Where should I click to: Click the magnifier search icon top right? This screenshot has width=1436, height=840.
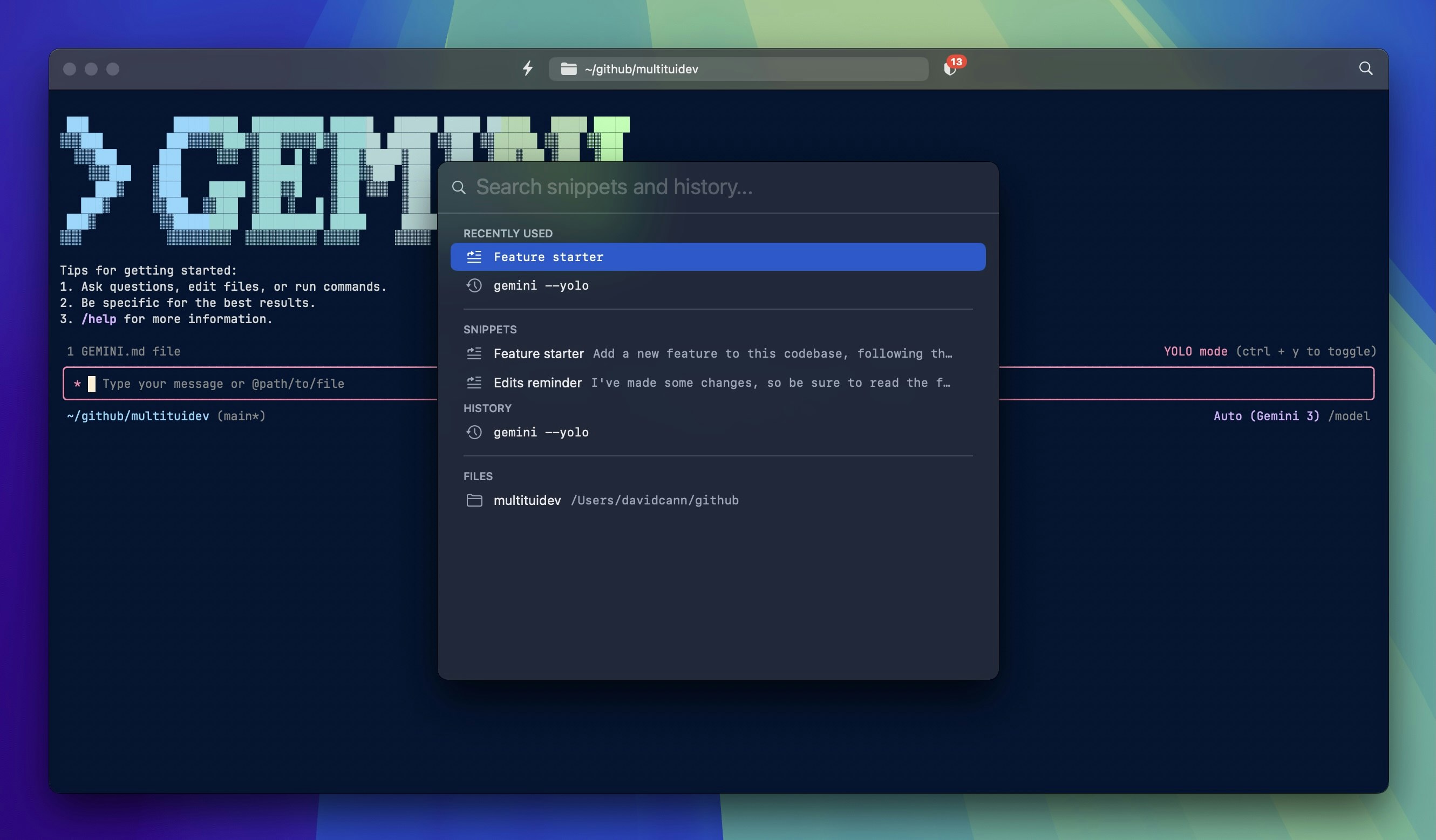pyautogui.click(x=1365, y=69)
